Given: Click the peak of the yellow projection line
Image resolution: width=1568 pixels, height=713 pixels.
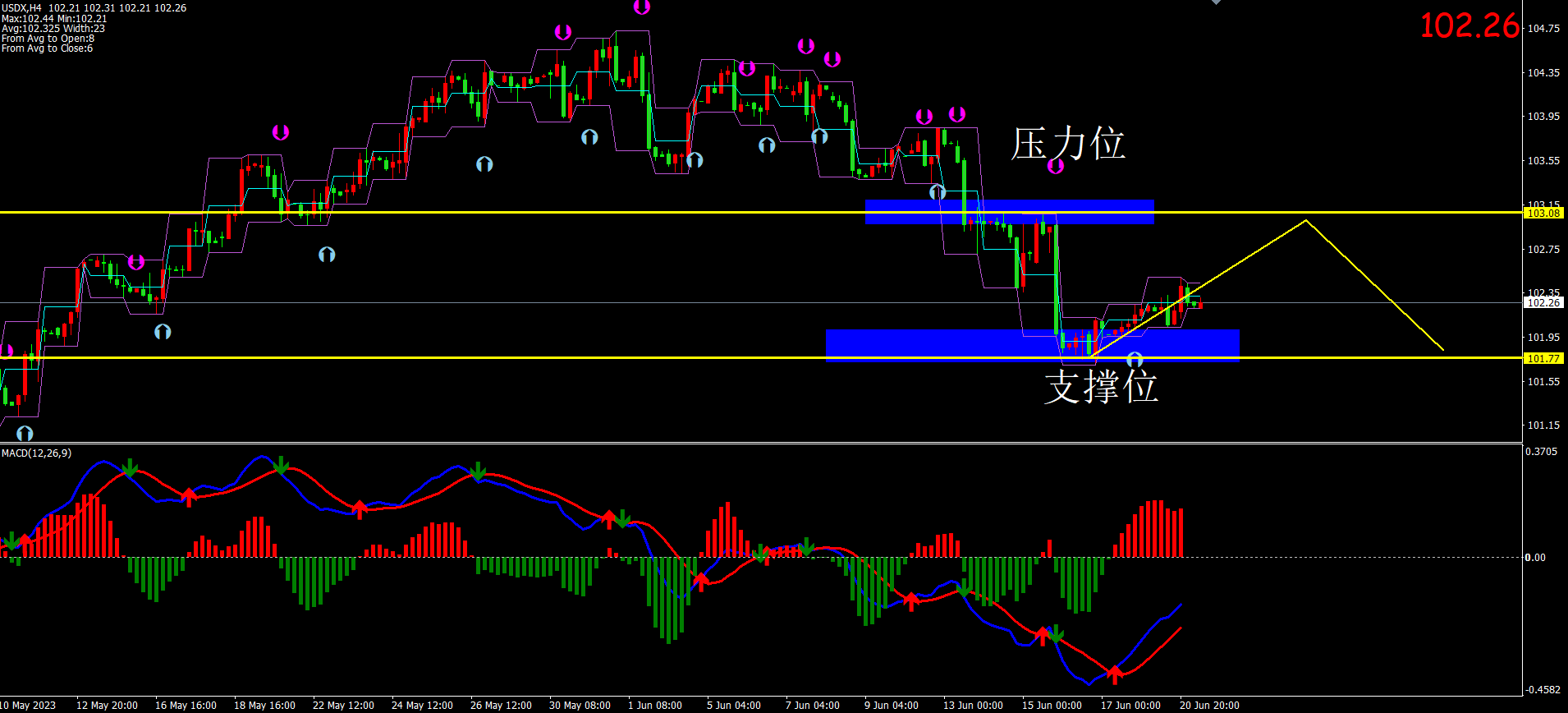Looking at the screenshot, I should pyautogui.click(x=1305, y=220).
